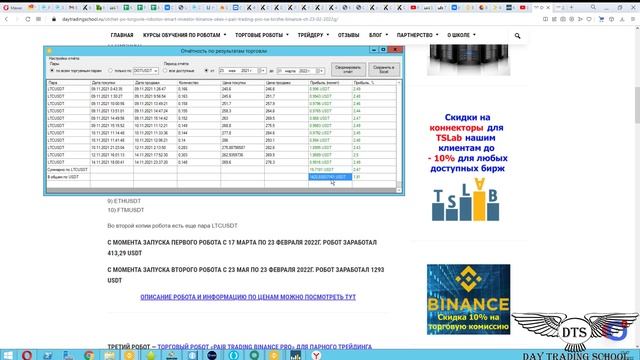Open 'PAIR TRADING BINANCE PRO' robot link

(264, 347)
